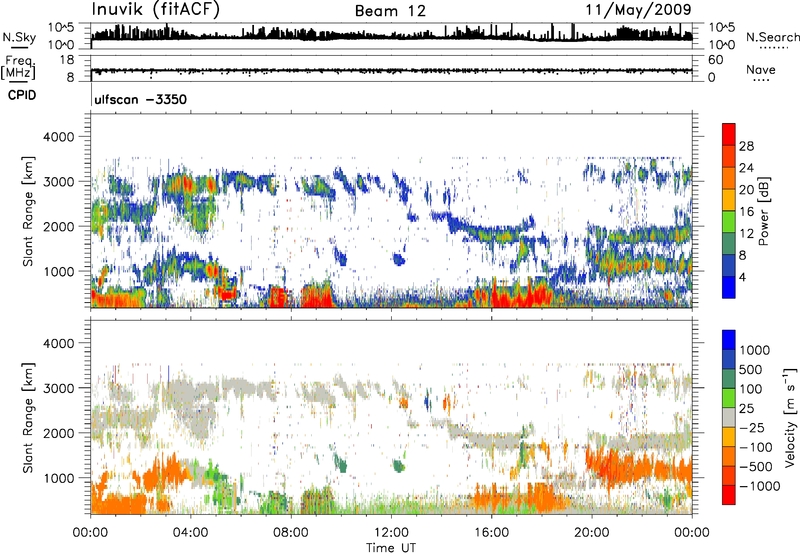Click the '2000' tick of the velocity panel
Screen dimensions: 800x554
point(59,433)
